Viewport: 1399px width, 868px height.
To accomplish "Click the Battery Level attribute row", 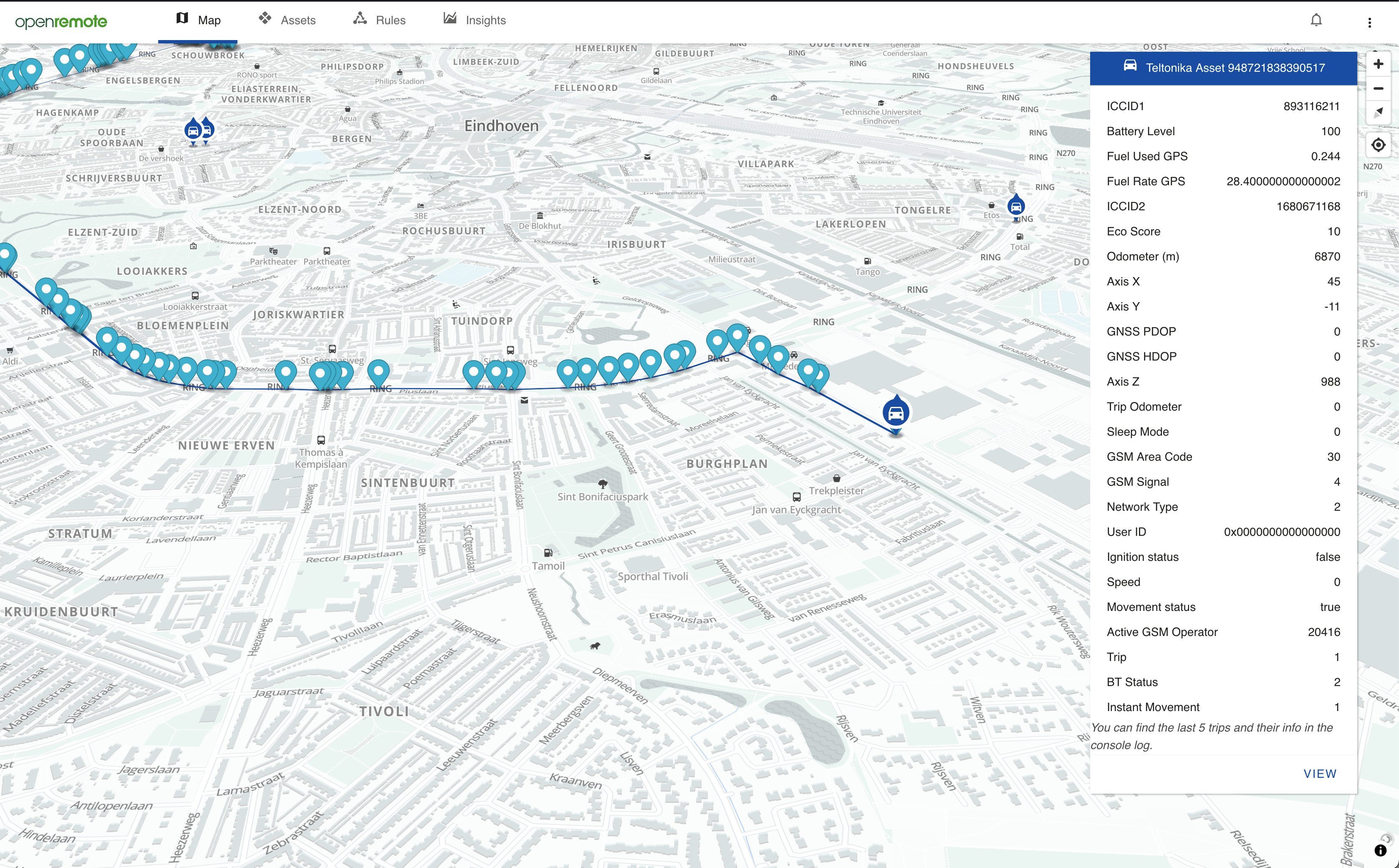I will [x=1223, y=131].
